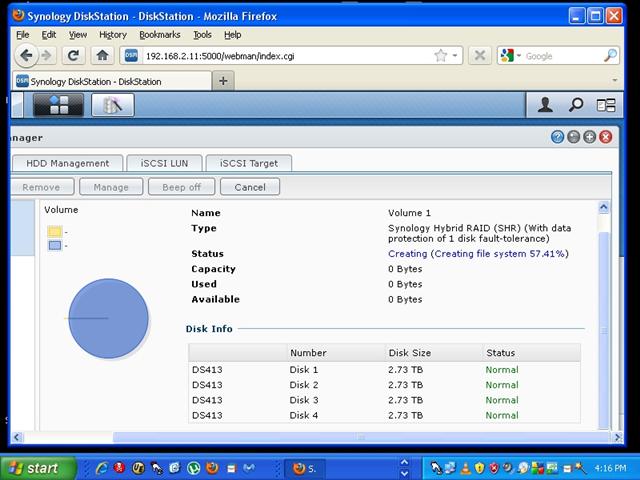This screenshot has width=640, height=480.
Task: Open the Firefox taskbar window button
Action: pos(306,468)
